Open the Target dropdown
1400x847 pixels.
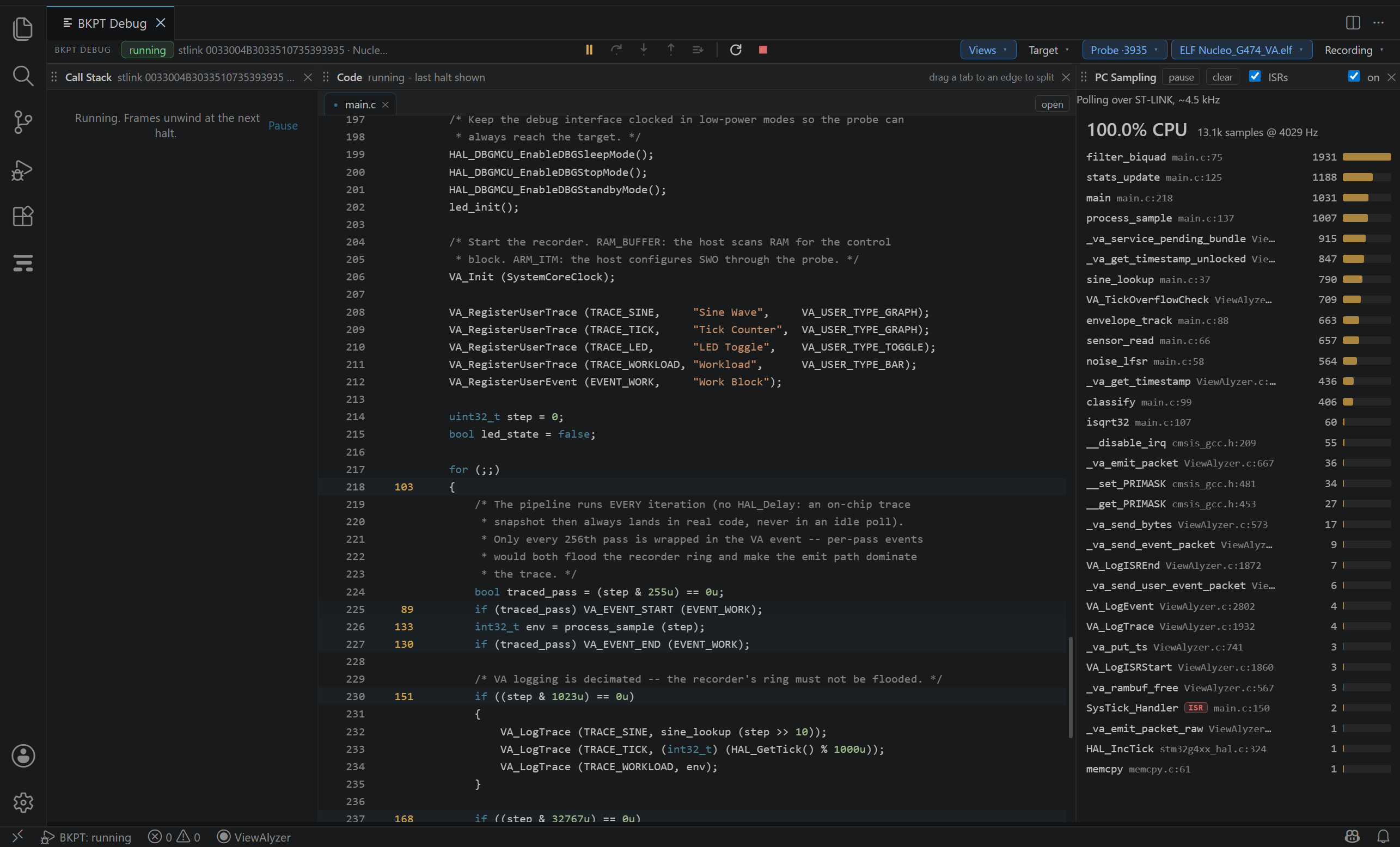(1049, 50)
